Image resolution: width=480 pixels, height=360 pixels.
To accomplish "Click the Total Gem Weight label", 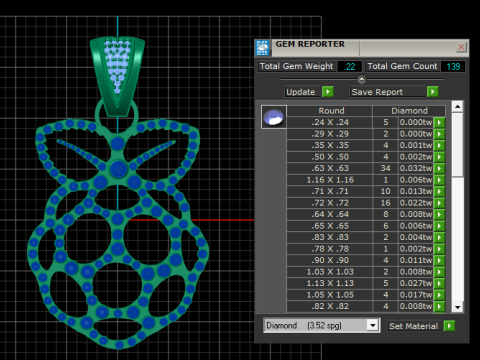I will pyautogui.click(x=296, y=66).
